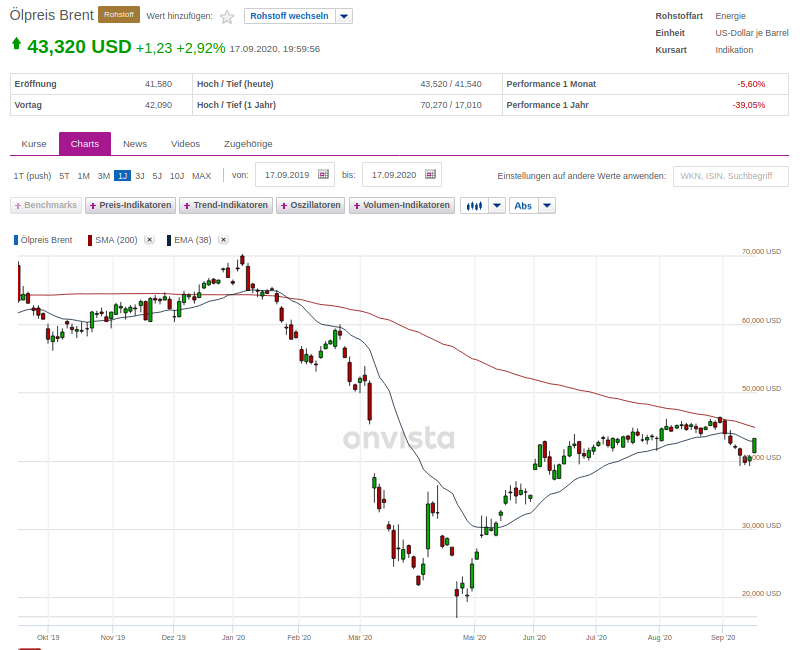Viewport: 806px width, 650px height.
Task: Click the Abs scale button
Action: tap(523, 206)
